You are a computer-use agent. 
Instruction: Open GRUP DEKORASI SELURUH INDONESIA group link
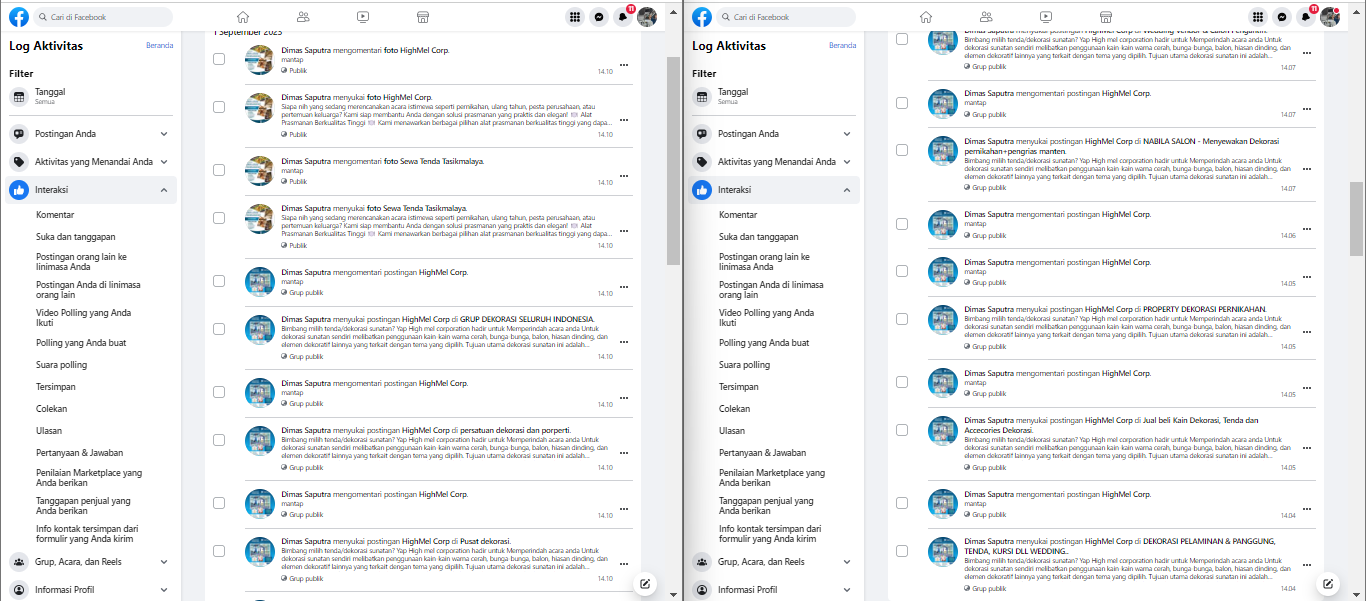pyautogui.click(x=527, y=319)
